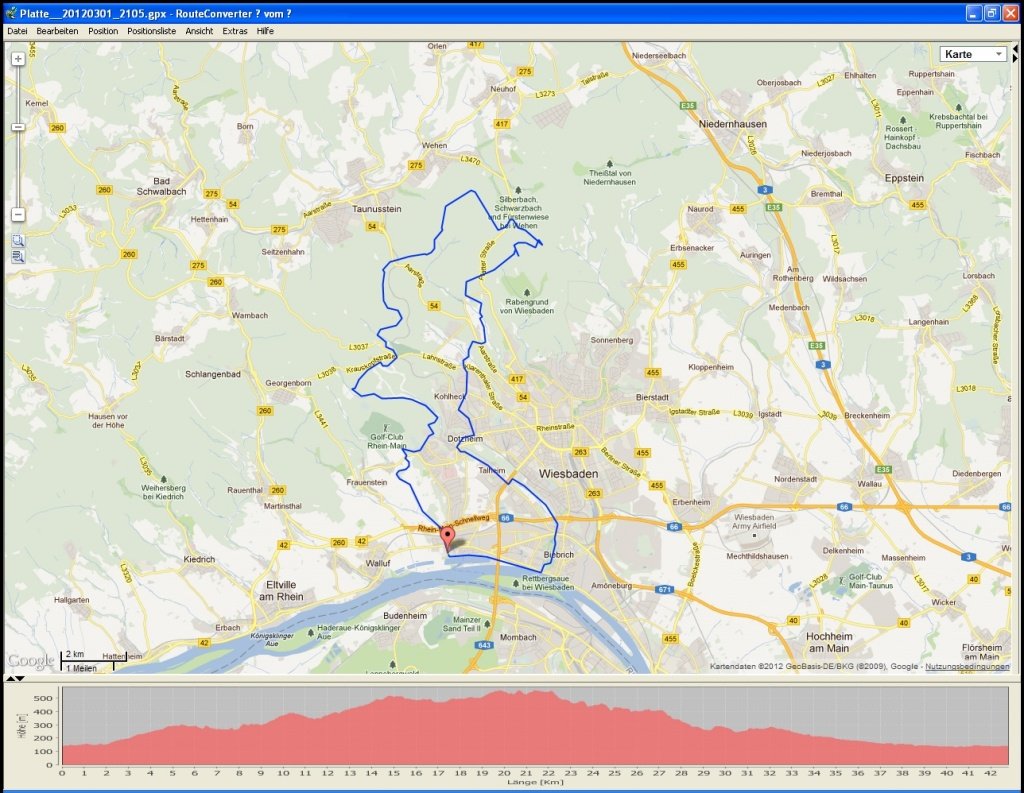Click the Schlangenbad label

[213, 374]
